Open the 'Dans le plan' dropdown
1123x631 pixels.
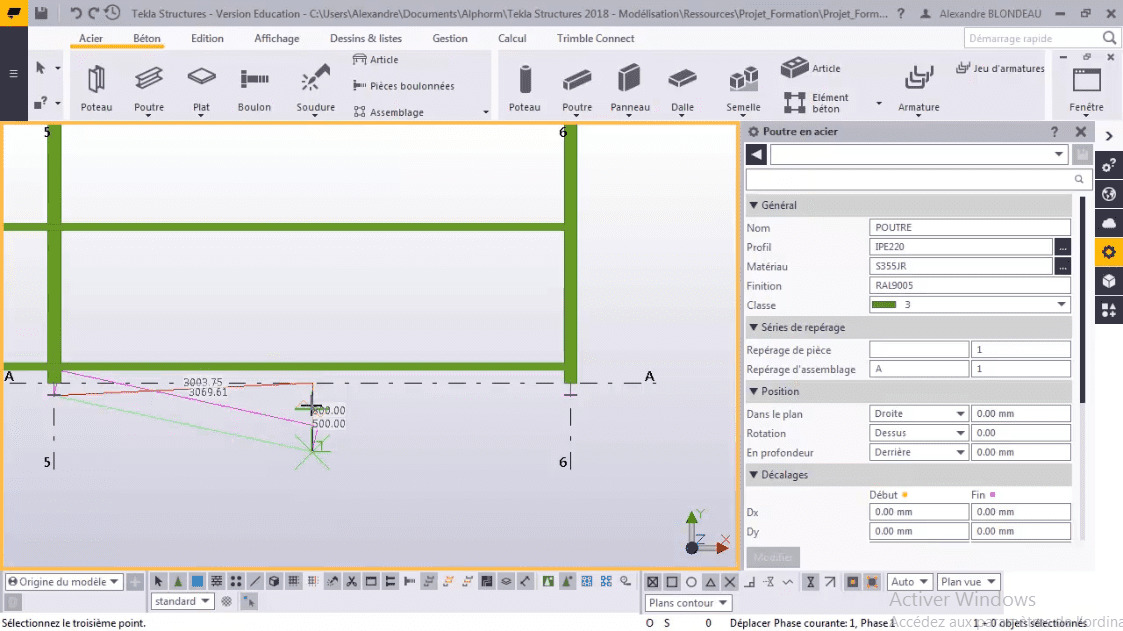pos(959,413)
